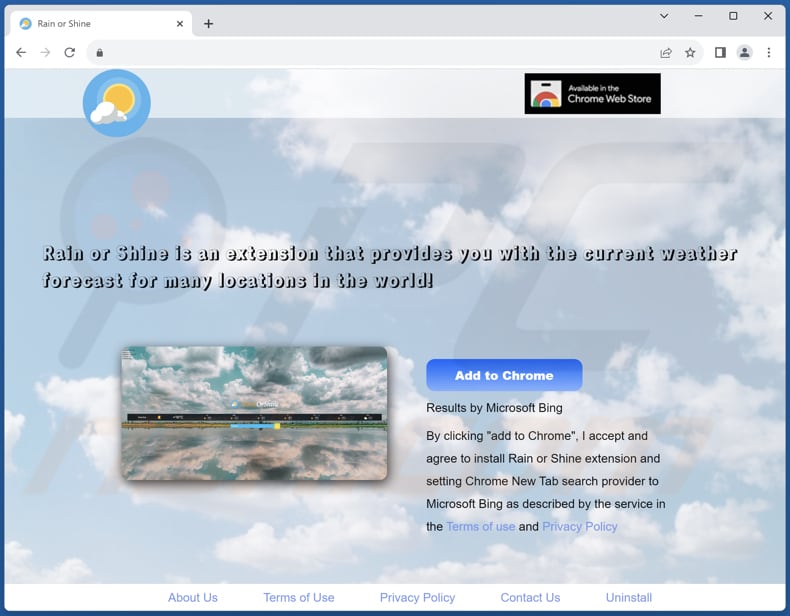
Task: Bookmark this tab with star icon
Action: click(x=690, y=52)
